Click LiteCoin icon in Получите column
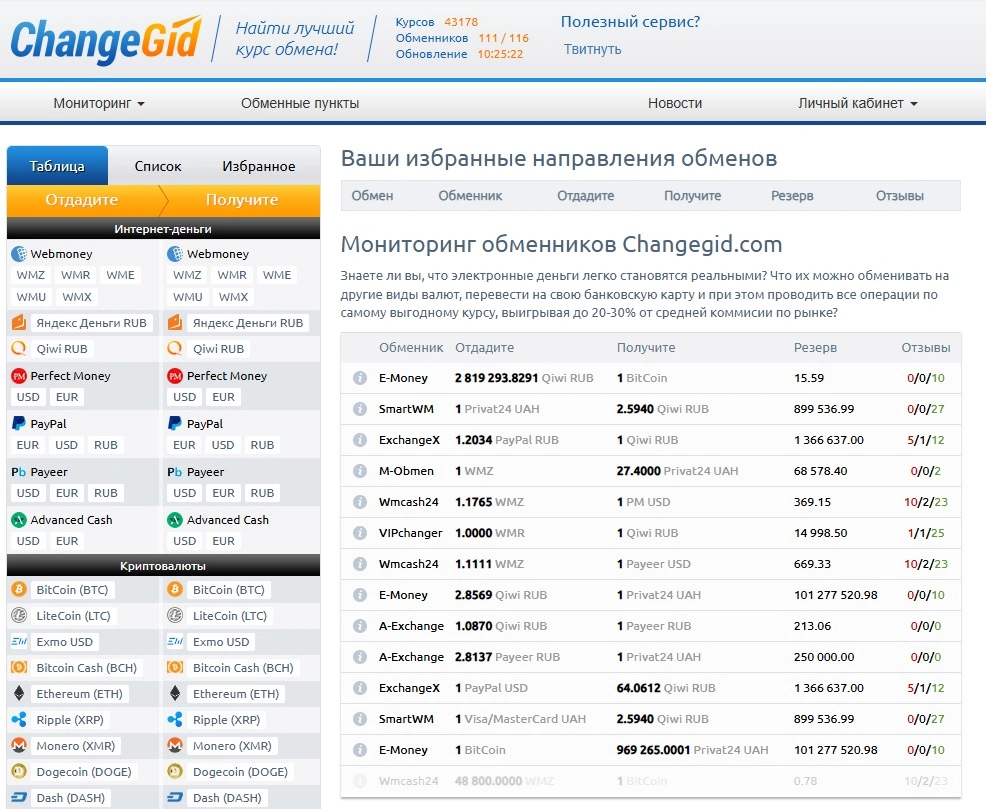 coord(175,615)
